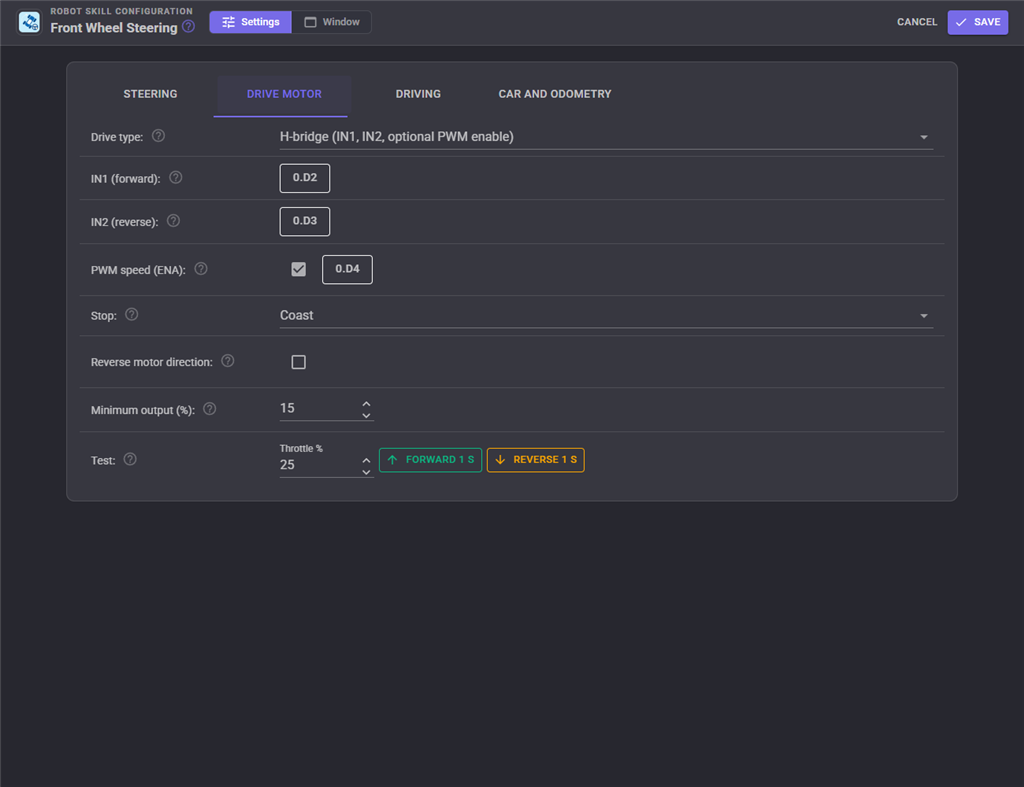The width and height of the screenshot is (1024, 787).
Task: Disable the PWM speed (ENA) checkbox
Action: tap(298, 269)
